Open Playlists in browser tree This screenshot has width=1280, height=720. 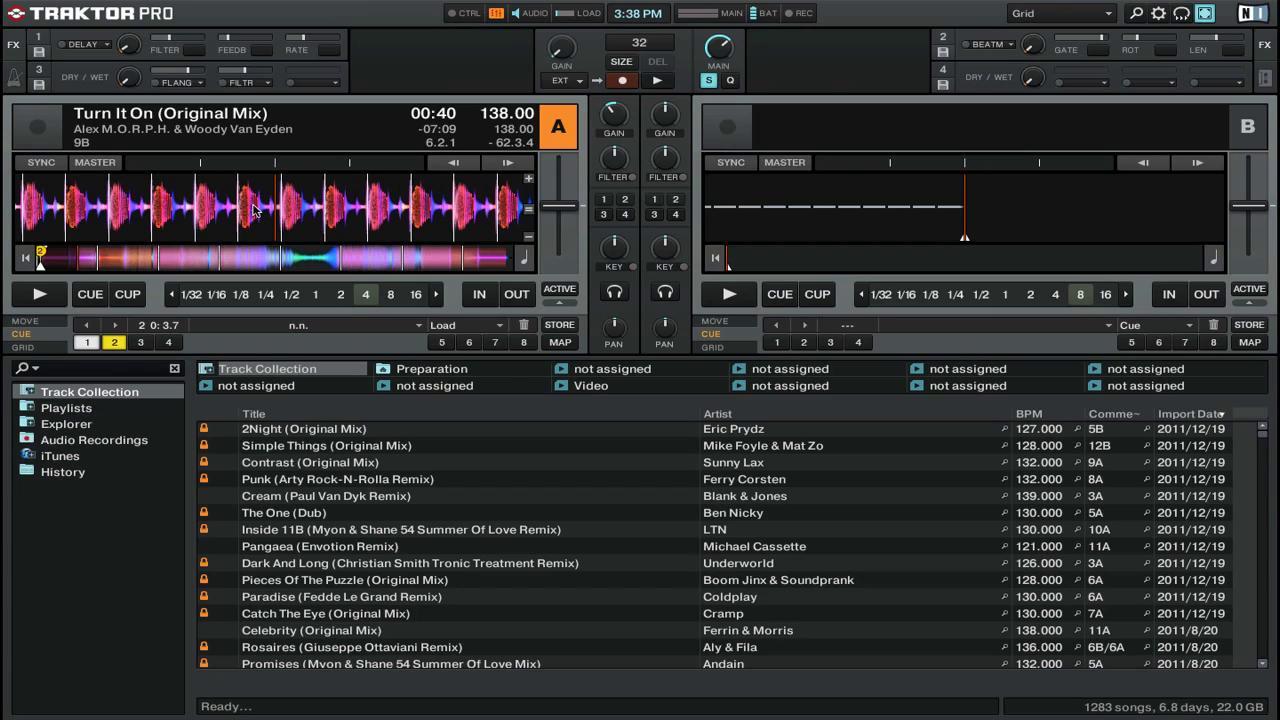pyautogui.click(x=66, y=408)
